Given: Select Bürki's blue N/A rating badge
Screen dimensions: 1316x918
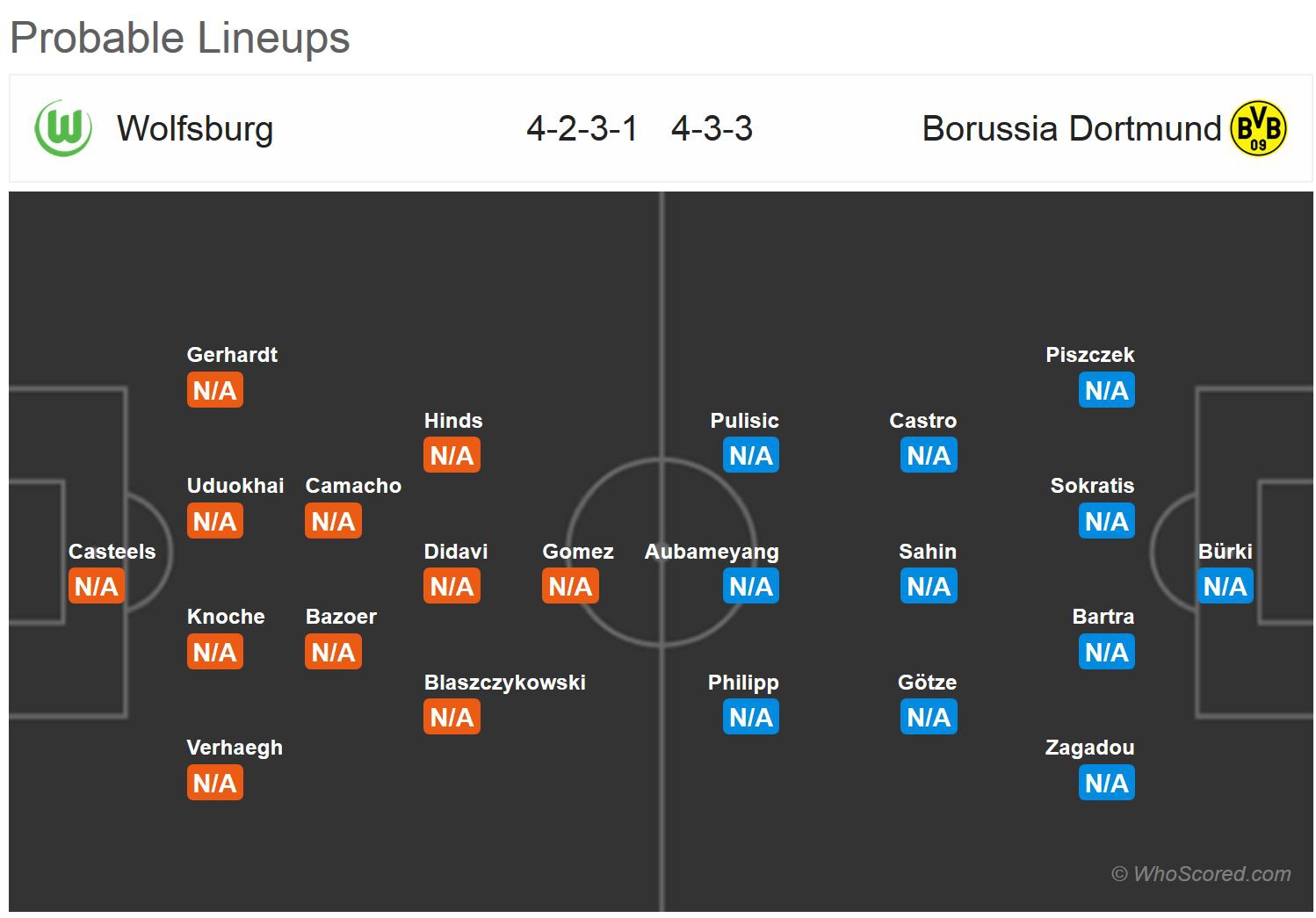Looking at the screenshot, I should 1225,587.
